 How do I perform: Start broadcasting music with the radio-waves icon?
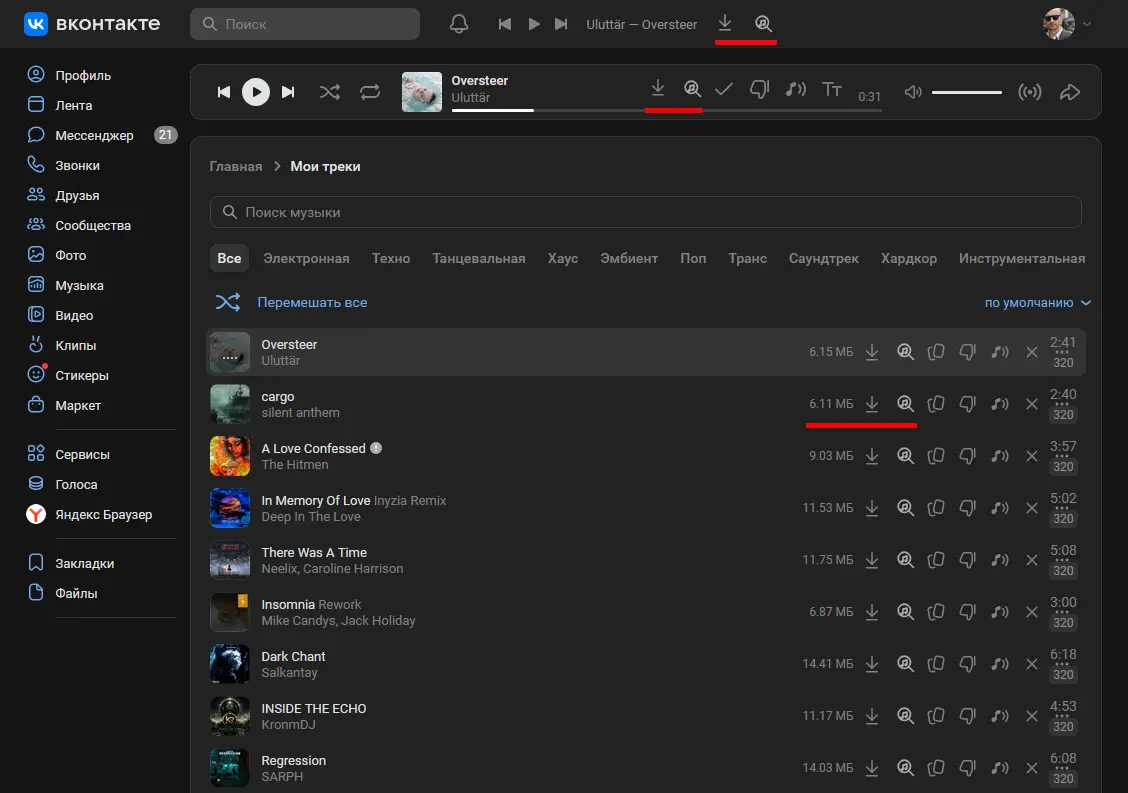coord(1029,92)
